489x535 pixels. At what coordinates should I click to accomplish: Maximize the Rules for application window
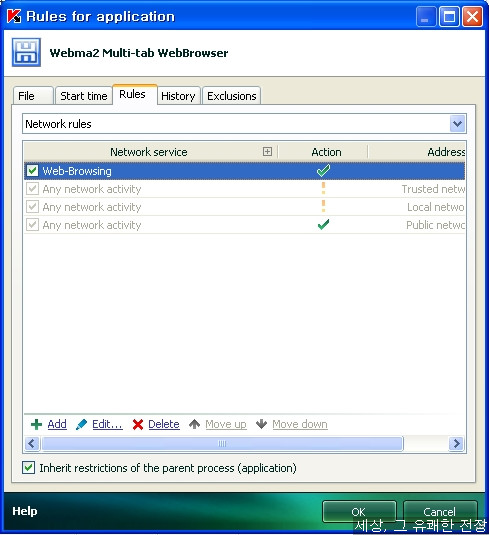coord(449,16)
